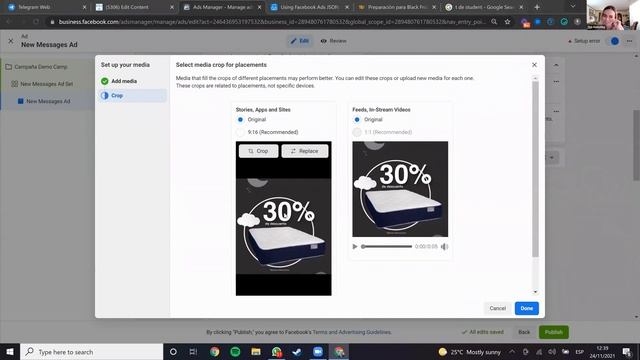Open Terms link in publish notice
The width and height of the screenshot is (640, 360).
(x=320, y=332)
